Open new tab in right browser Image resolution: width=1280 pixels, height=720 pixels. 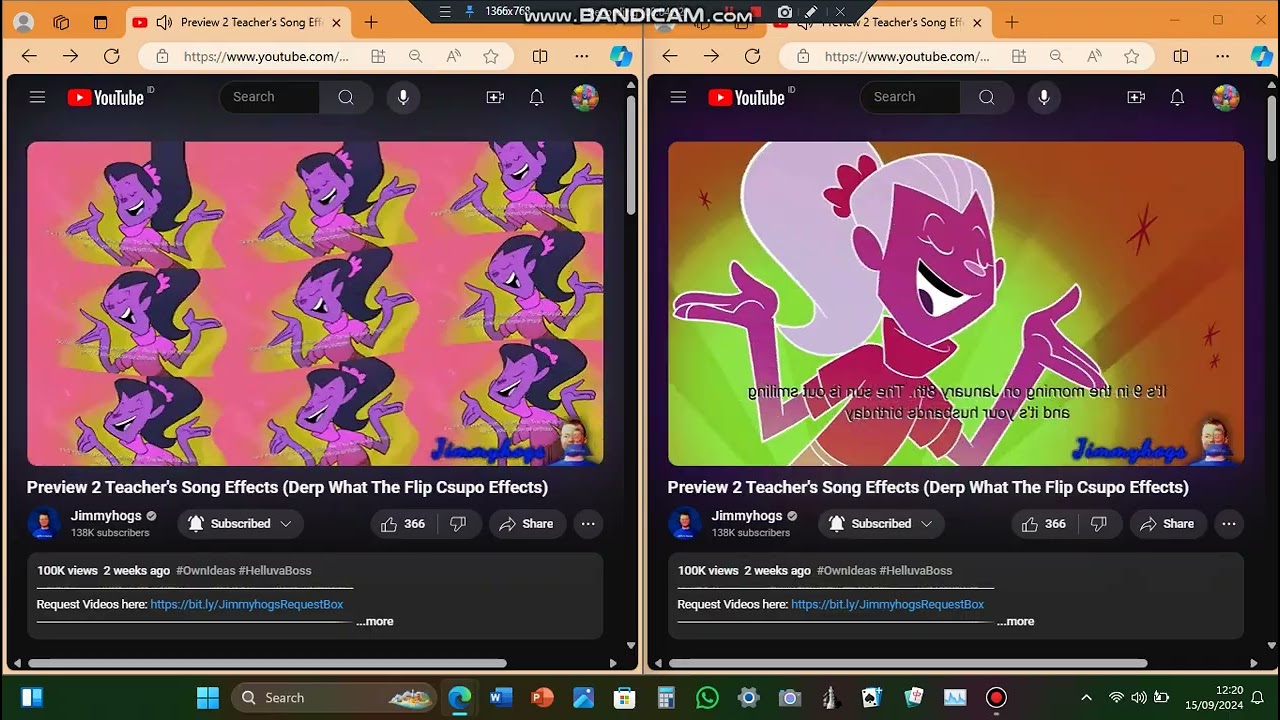click(1012, 22)
